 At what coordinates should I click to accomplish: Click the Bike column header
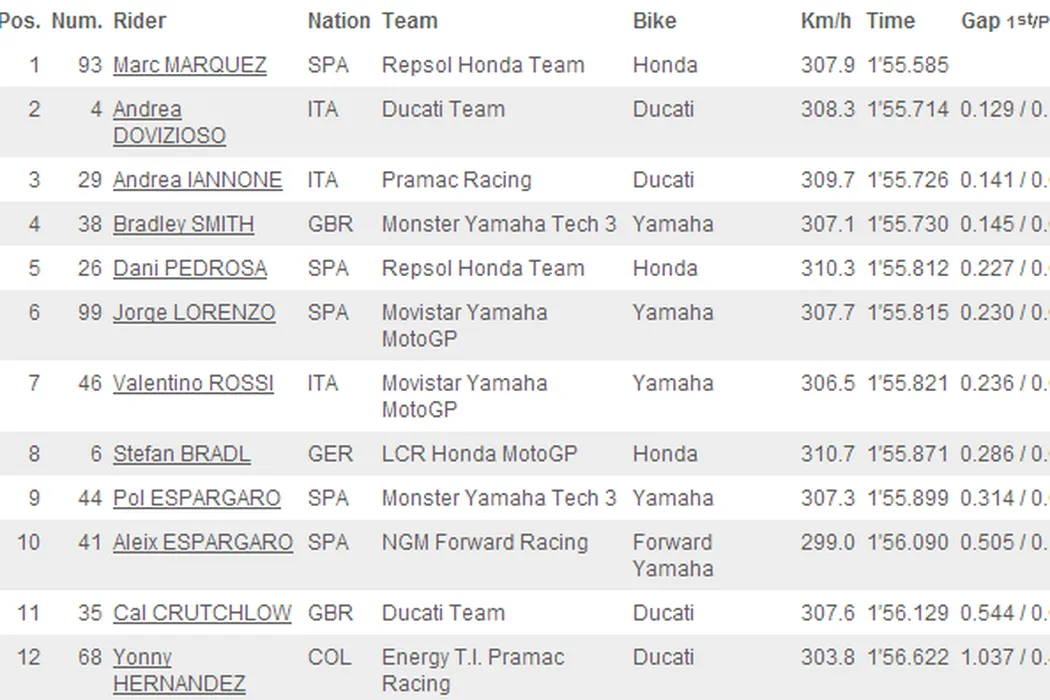pyautogui.click(x=654, y=21)
